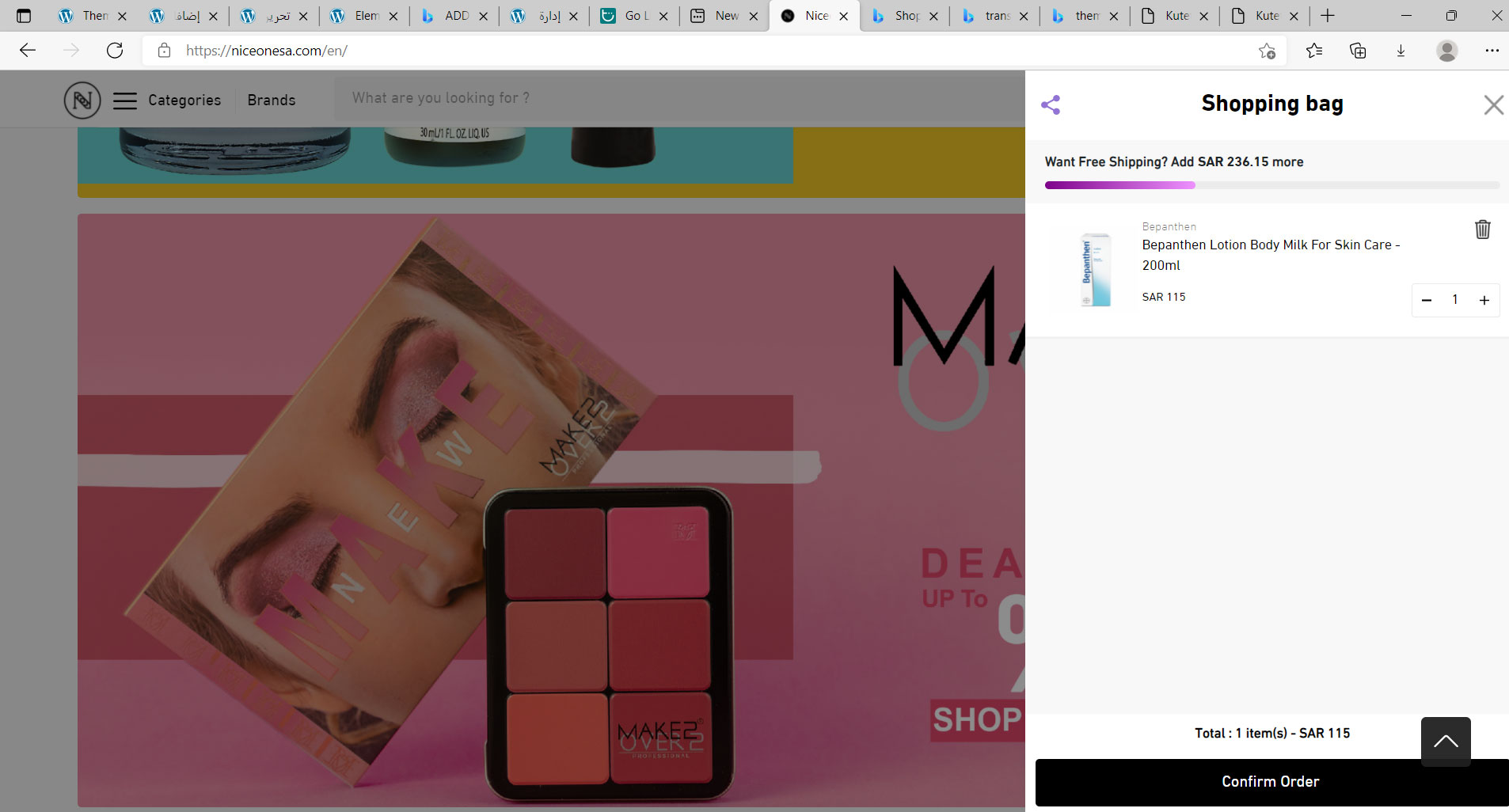This screenshot has width=1509, height=812.
Task: Open the Downloads icon
Action: tap(1401, 51)
